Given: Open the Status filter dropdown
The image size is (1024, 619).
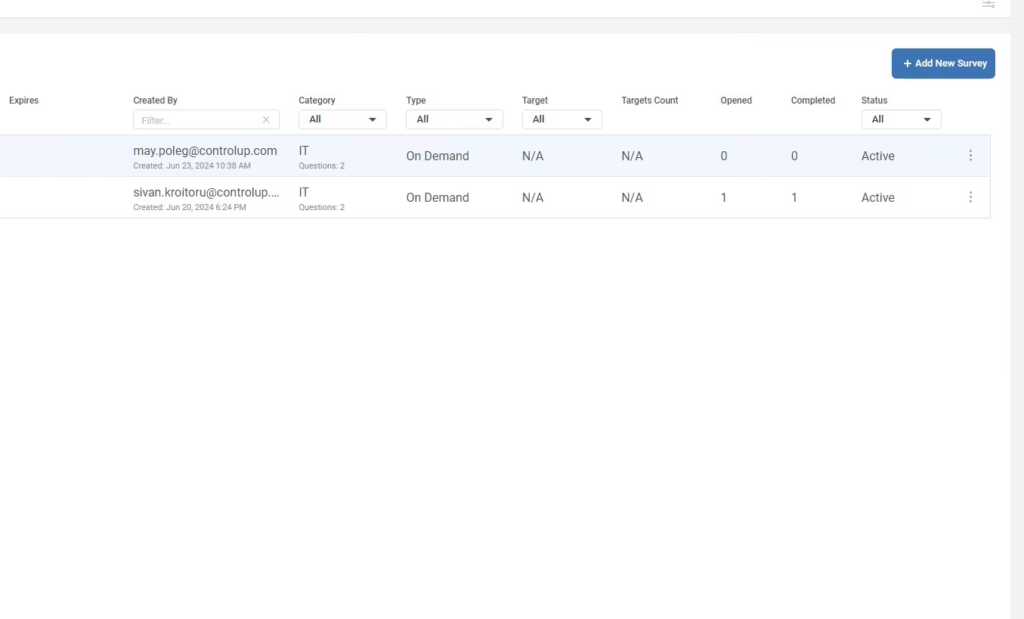Looking at the screenshot, I should point(901,120).
